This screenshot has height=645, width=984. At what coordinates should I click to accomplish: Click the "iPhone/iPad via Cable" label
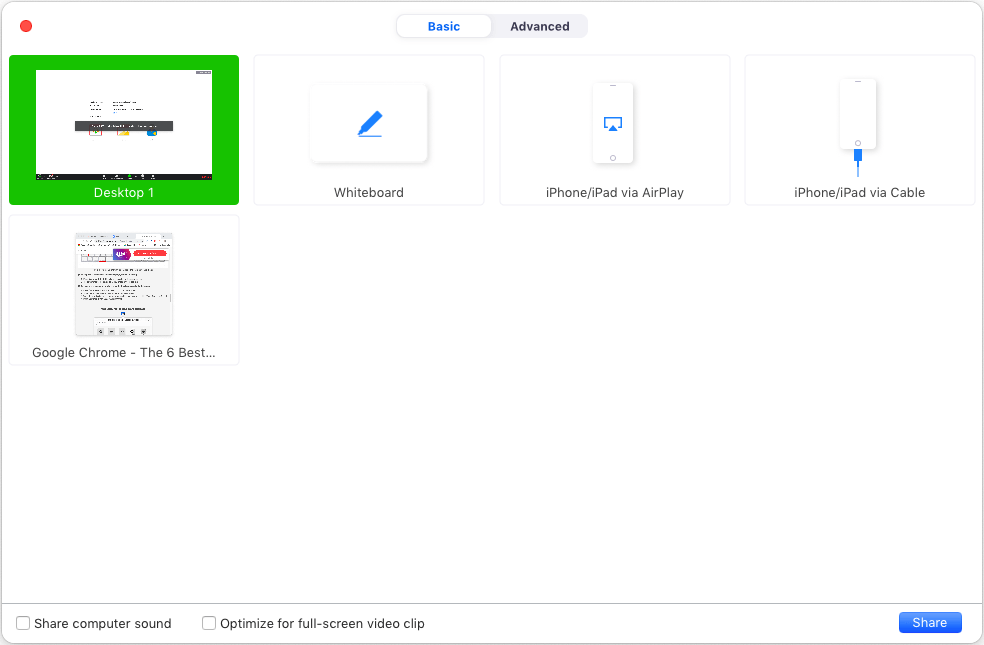859,193
